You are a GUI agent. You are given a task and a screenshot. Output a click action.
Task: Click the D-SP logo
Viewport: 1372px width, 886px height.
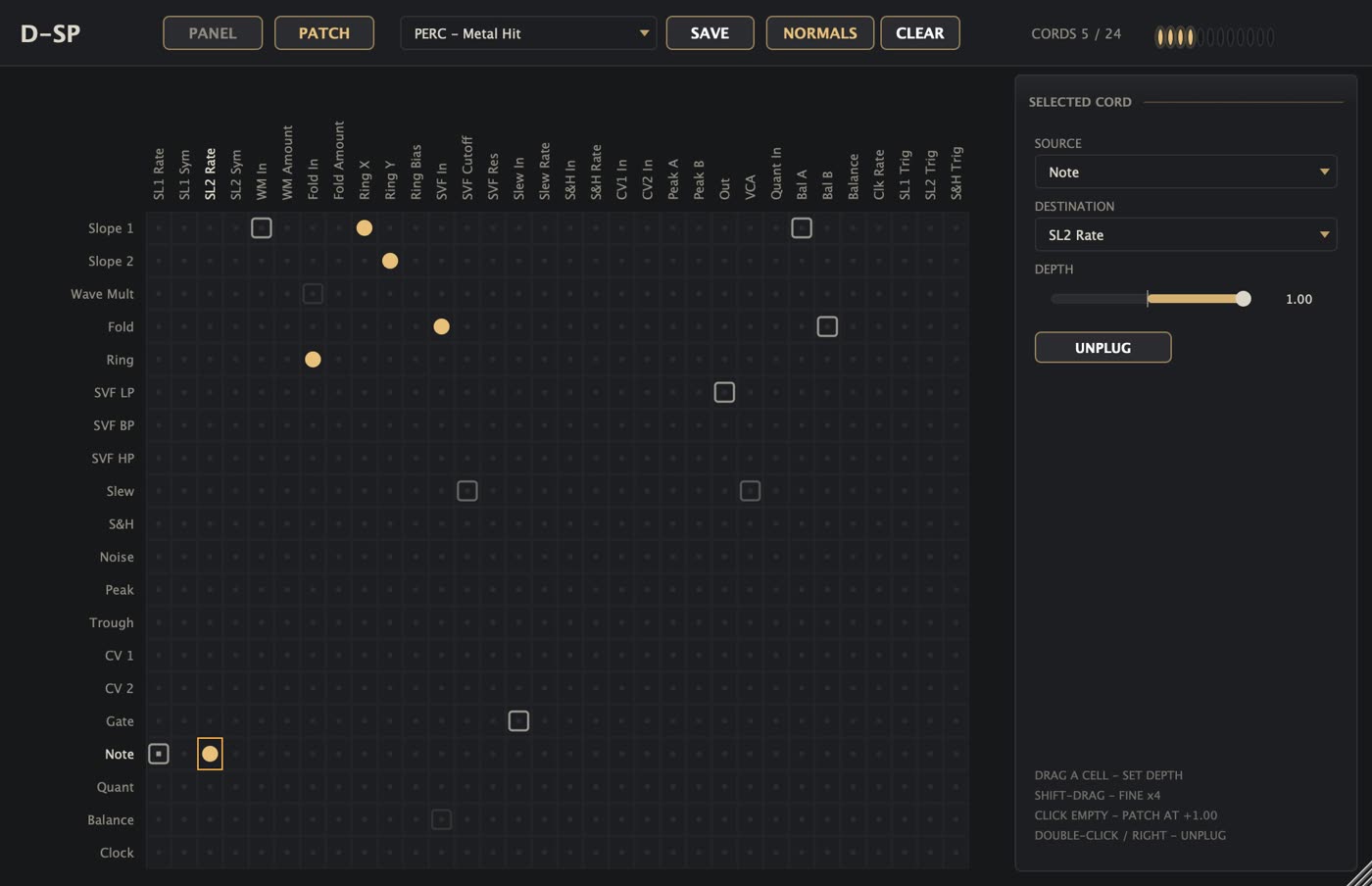(x=50, y=33)
